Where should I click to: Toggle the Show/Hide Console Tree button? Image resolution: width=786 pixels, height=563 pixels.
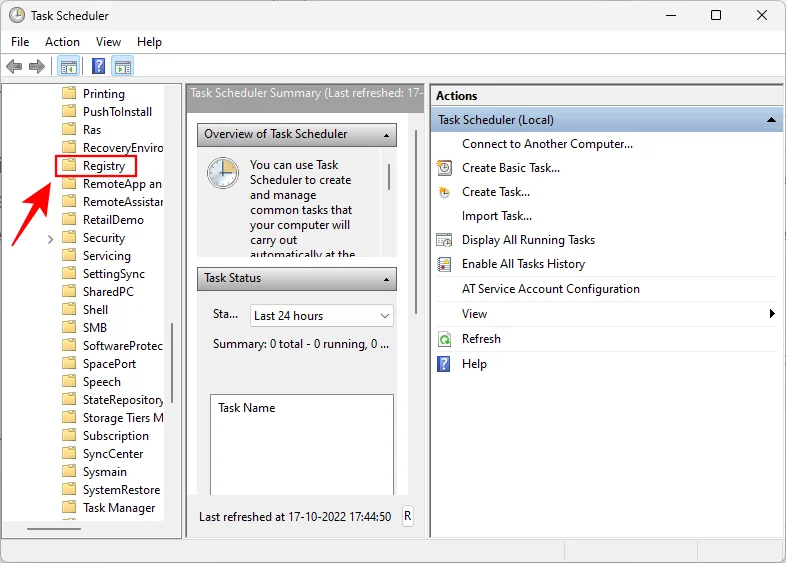(x=69, y=67)
